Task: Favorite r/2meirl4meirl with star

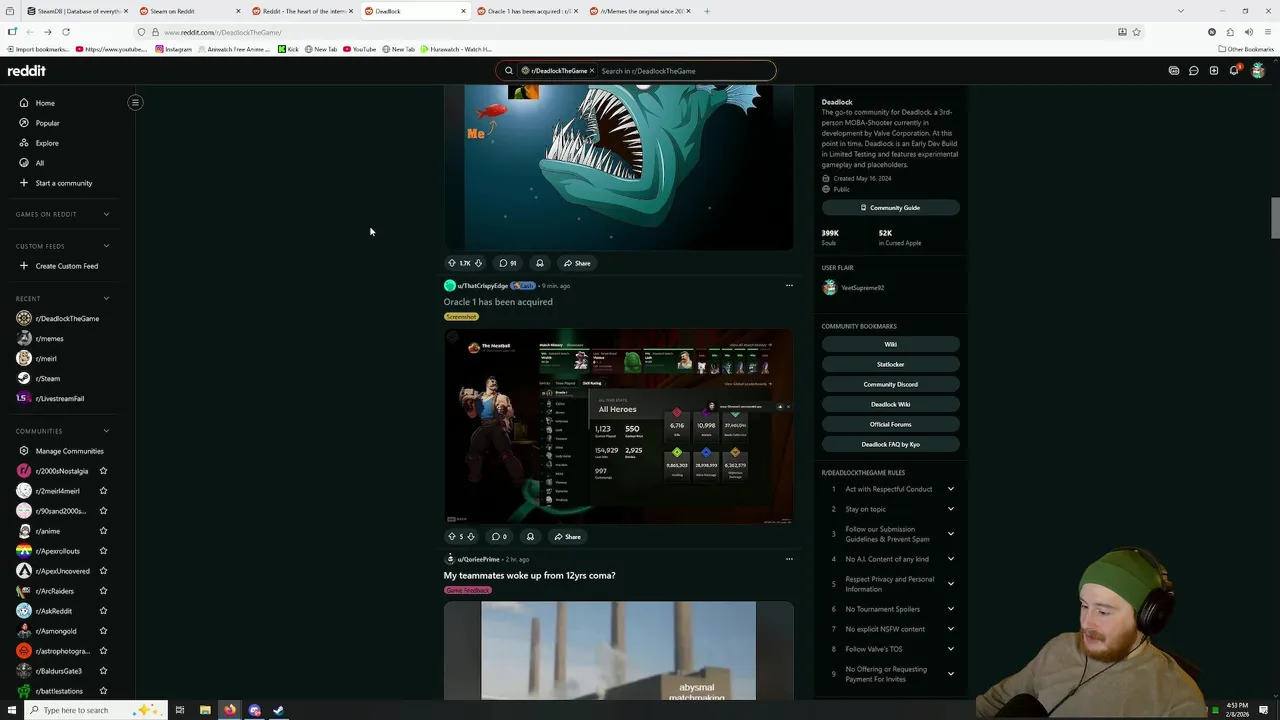Action: [x=103, y=491]
